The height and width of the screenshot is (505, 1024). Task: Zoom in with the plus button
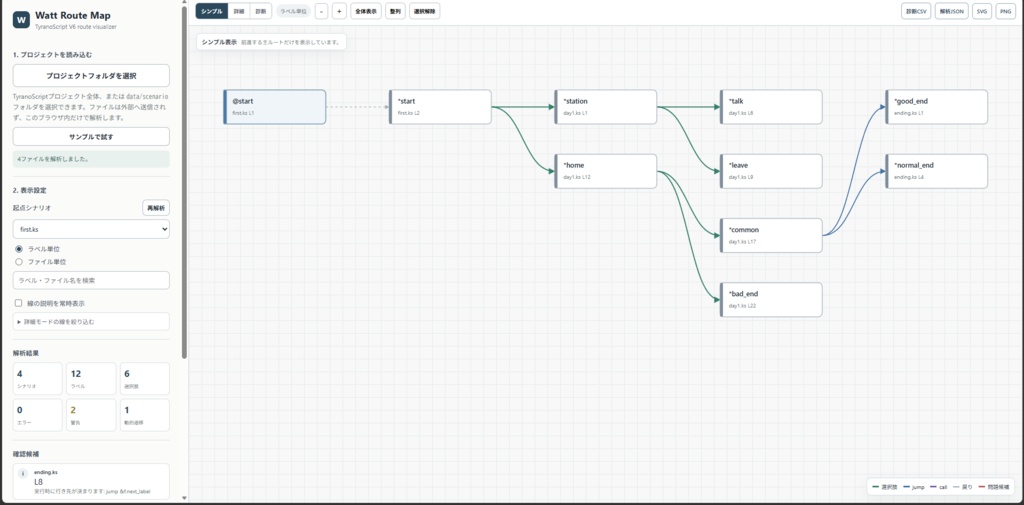(x=339, y=11)
